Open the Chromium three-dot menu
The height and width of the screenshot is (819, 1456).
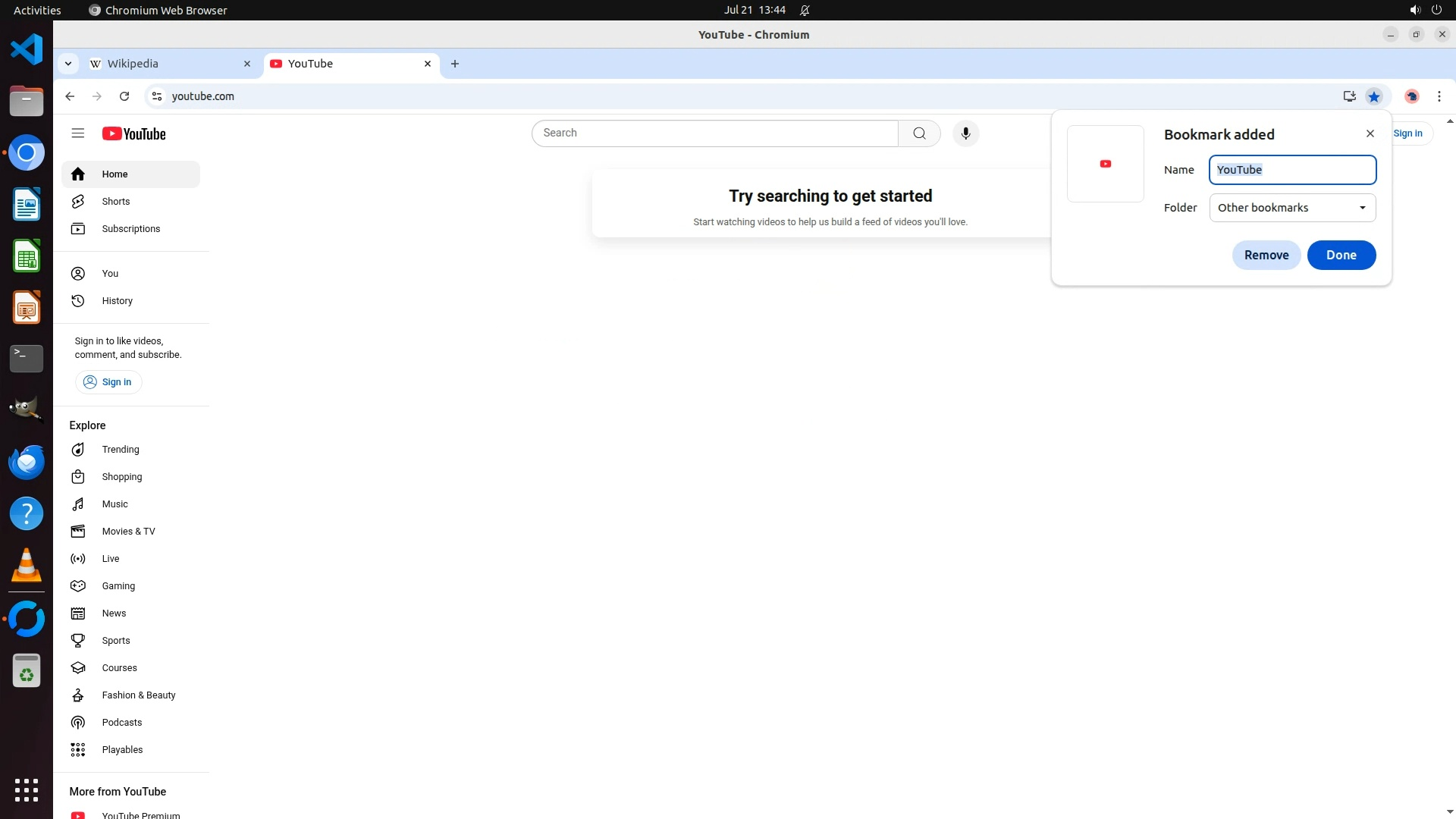point(1439,96)
